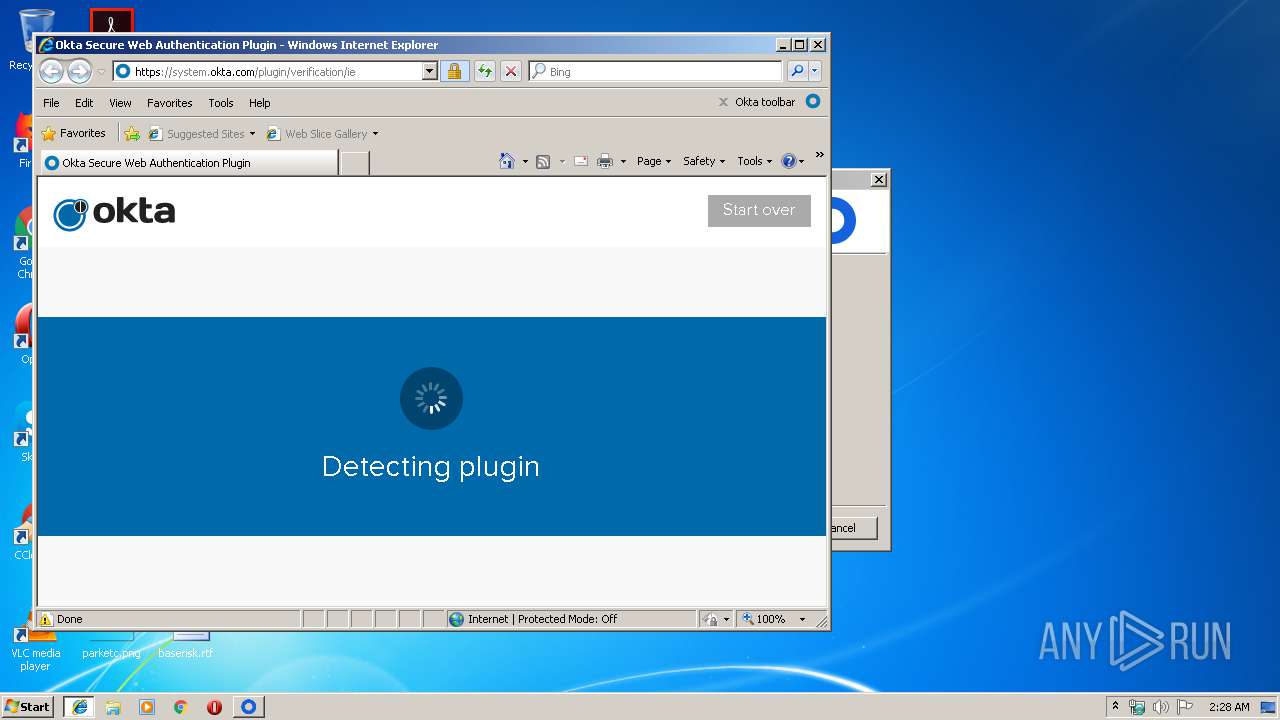1280x720 pixels.
Task: Expand the Home button dropdown arrow
Action: pos(524,161)
